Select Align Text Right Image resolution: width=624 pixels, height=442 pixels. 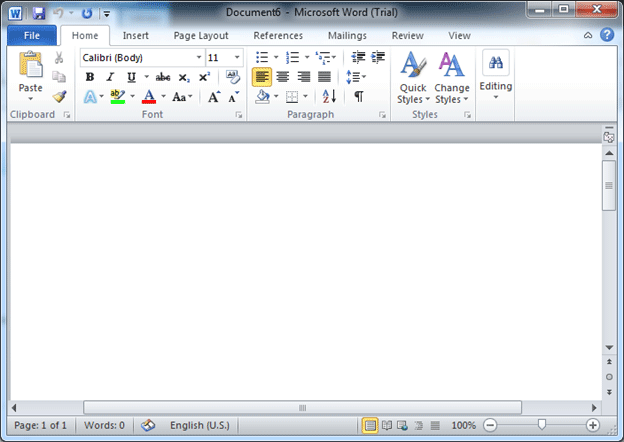click(304, 77)
